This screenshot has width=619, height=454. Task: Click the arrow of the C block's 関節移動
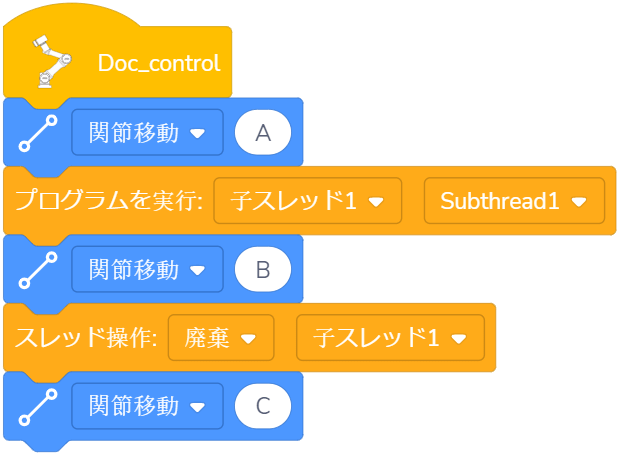198,408
